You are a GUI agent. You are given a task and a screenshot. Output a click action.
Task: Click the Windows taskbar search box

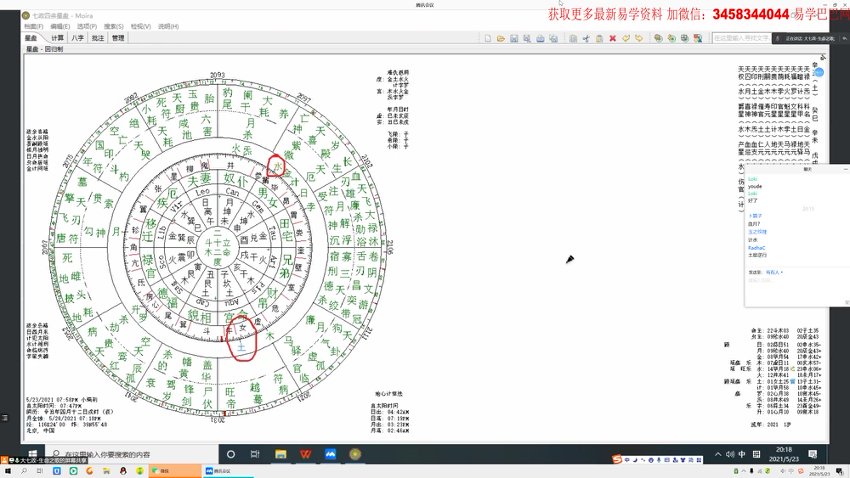(x=132, y=454)
